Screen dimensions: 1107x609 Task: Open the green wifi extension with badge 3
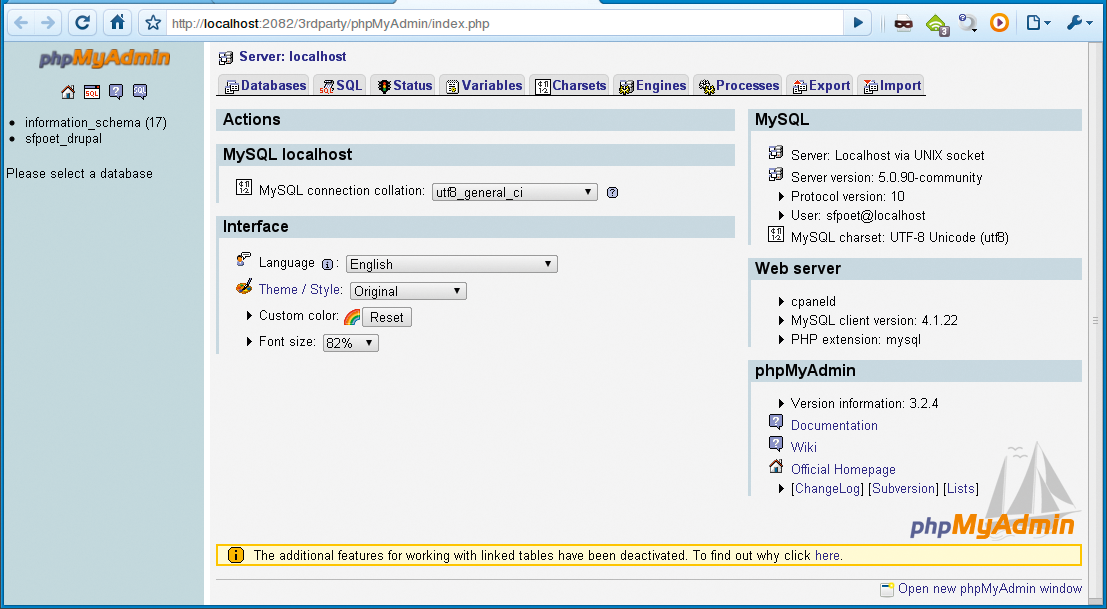tap(937, 24)
